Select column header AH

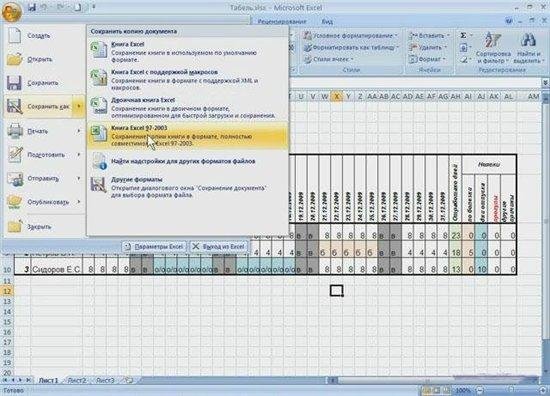(455, 96)
